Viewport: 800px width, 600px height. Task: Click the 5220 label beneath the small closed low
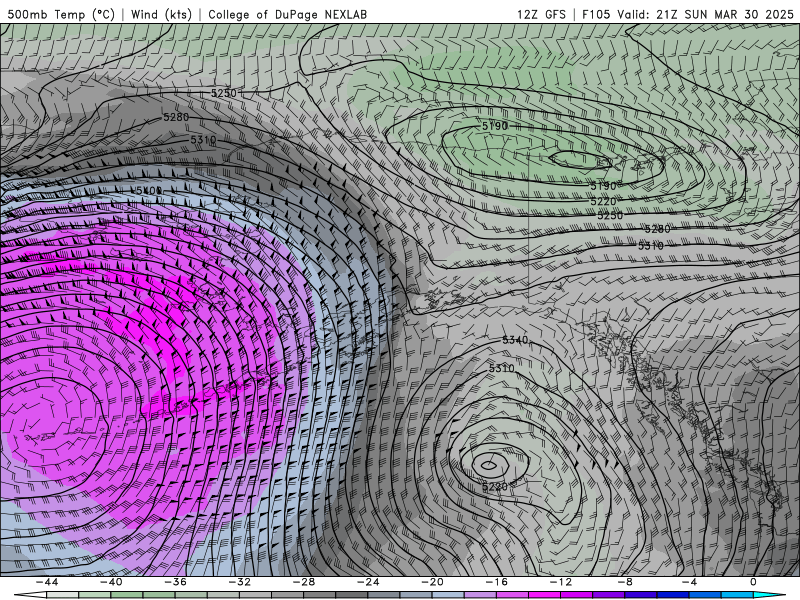pyautogui.click(x=495, y=487)
